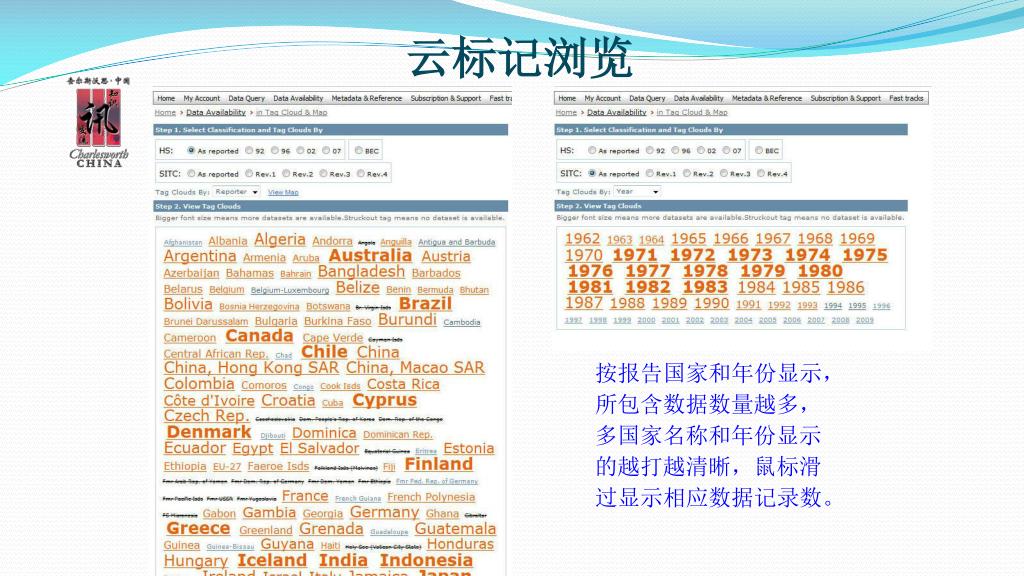This screenshot has width=1024, height=576.
Task: Select HS 02 radio in left panel
Action: click(x=300, y=150)
